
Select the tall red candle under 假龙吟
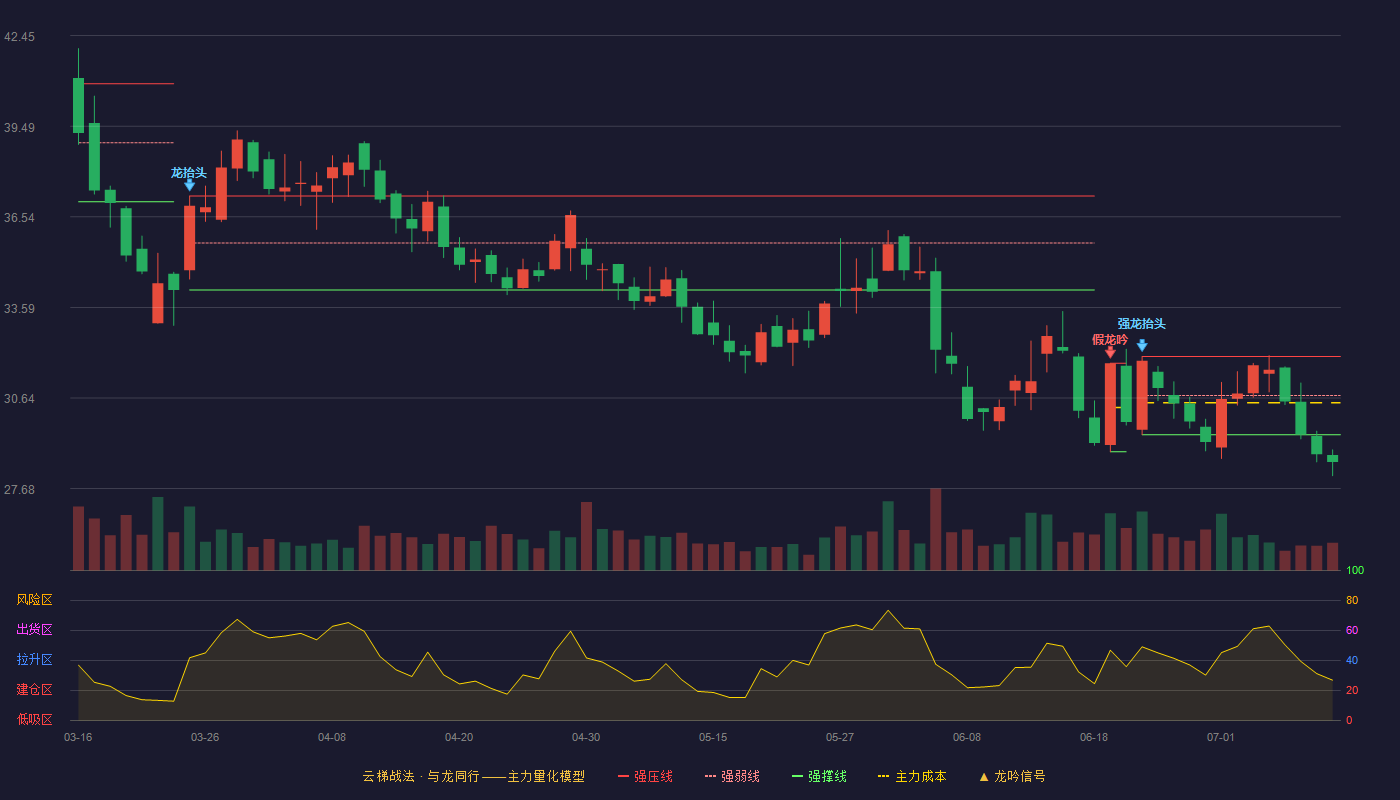point(1110,404)
